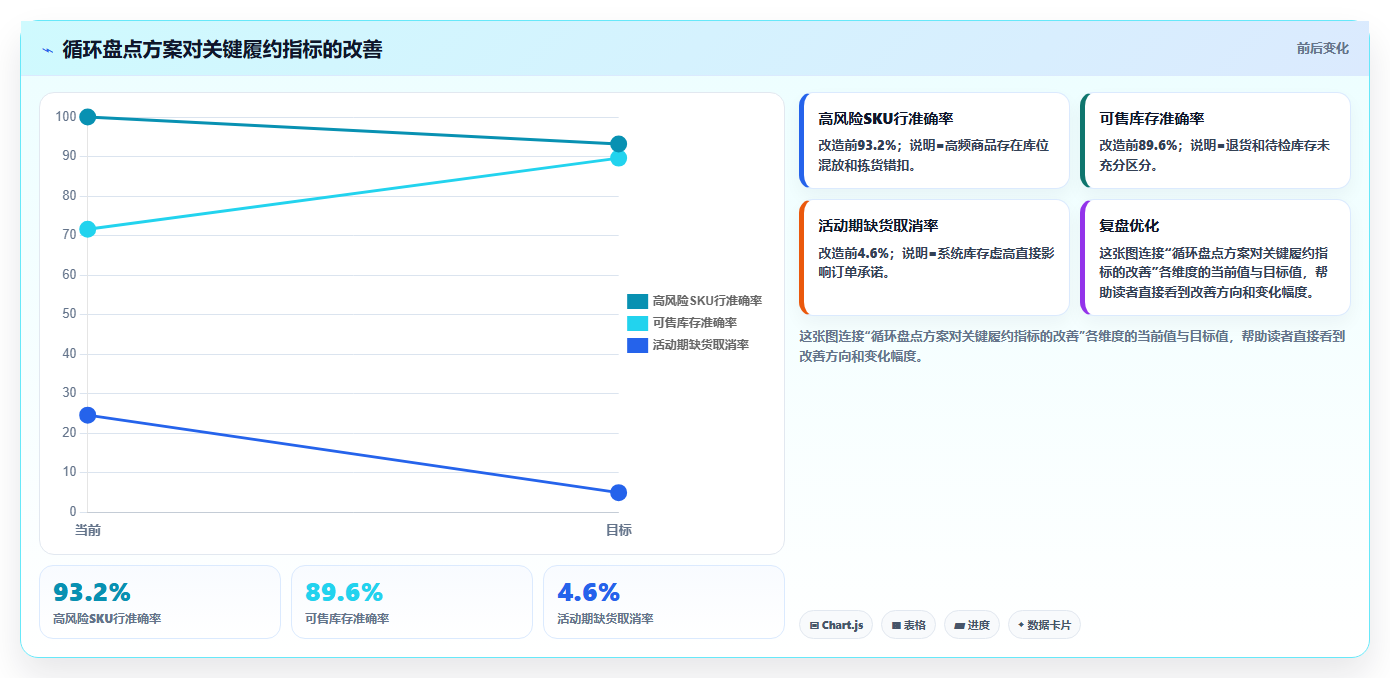Screen dimensions: 1390x678
Task: Click 改造前4.6% description text
Action: click(936, 262)
